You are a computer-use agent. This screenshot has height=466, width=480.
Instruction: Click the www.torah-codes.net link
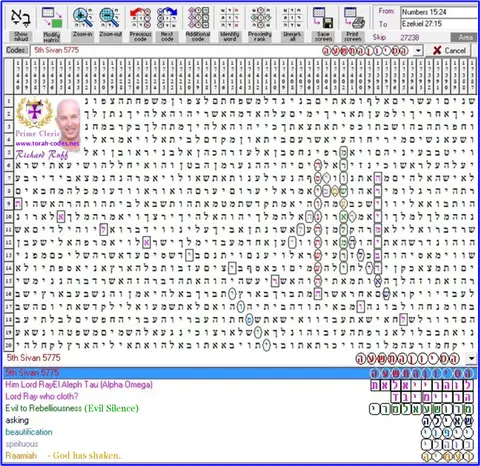(x=47, y=143)
